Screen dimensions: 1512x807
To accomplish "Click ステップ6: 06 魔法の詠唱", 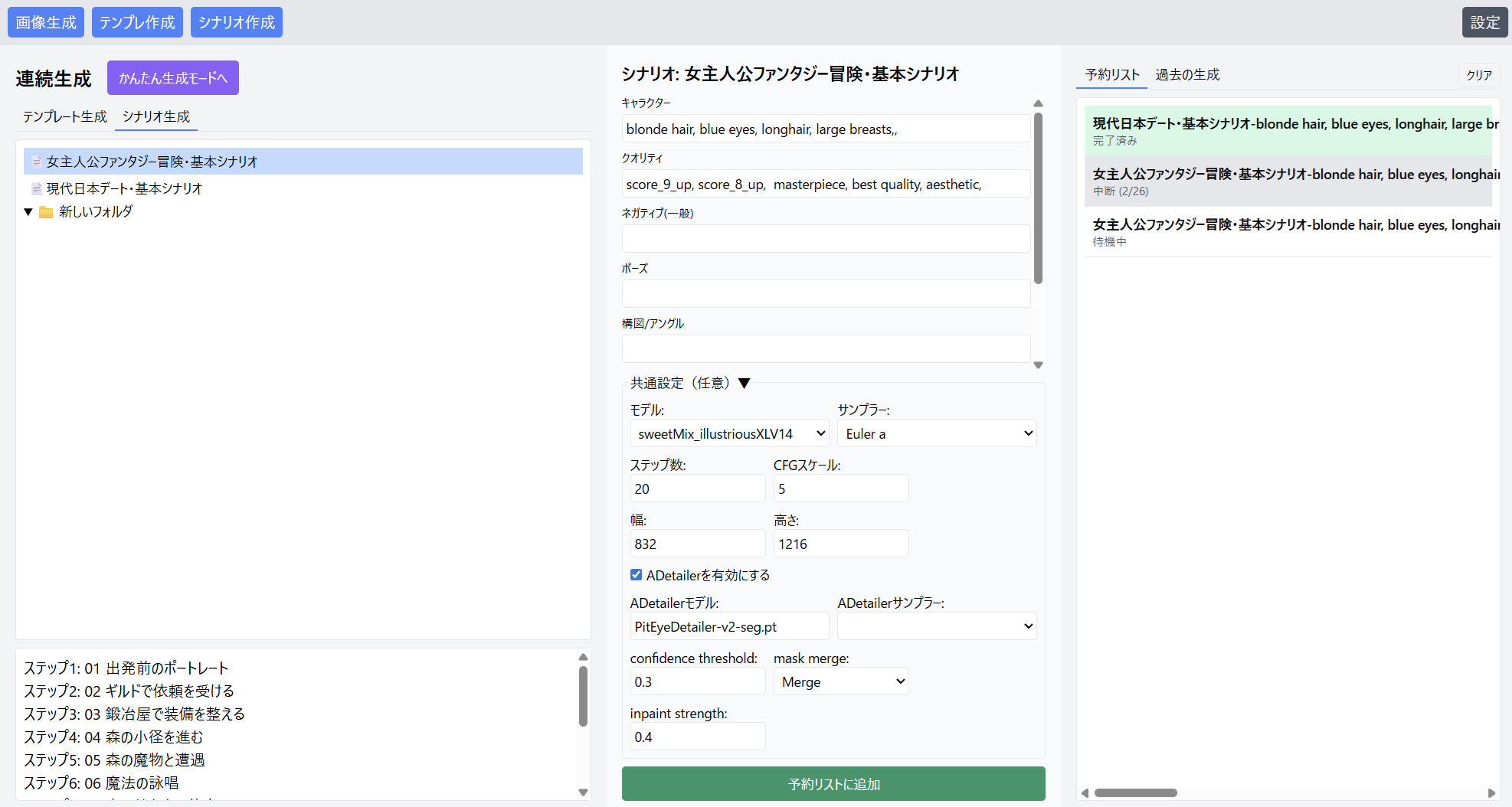I will pos(101,783).
